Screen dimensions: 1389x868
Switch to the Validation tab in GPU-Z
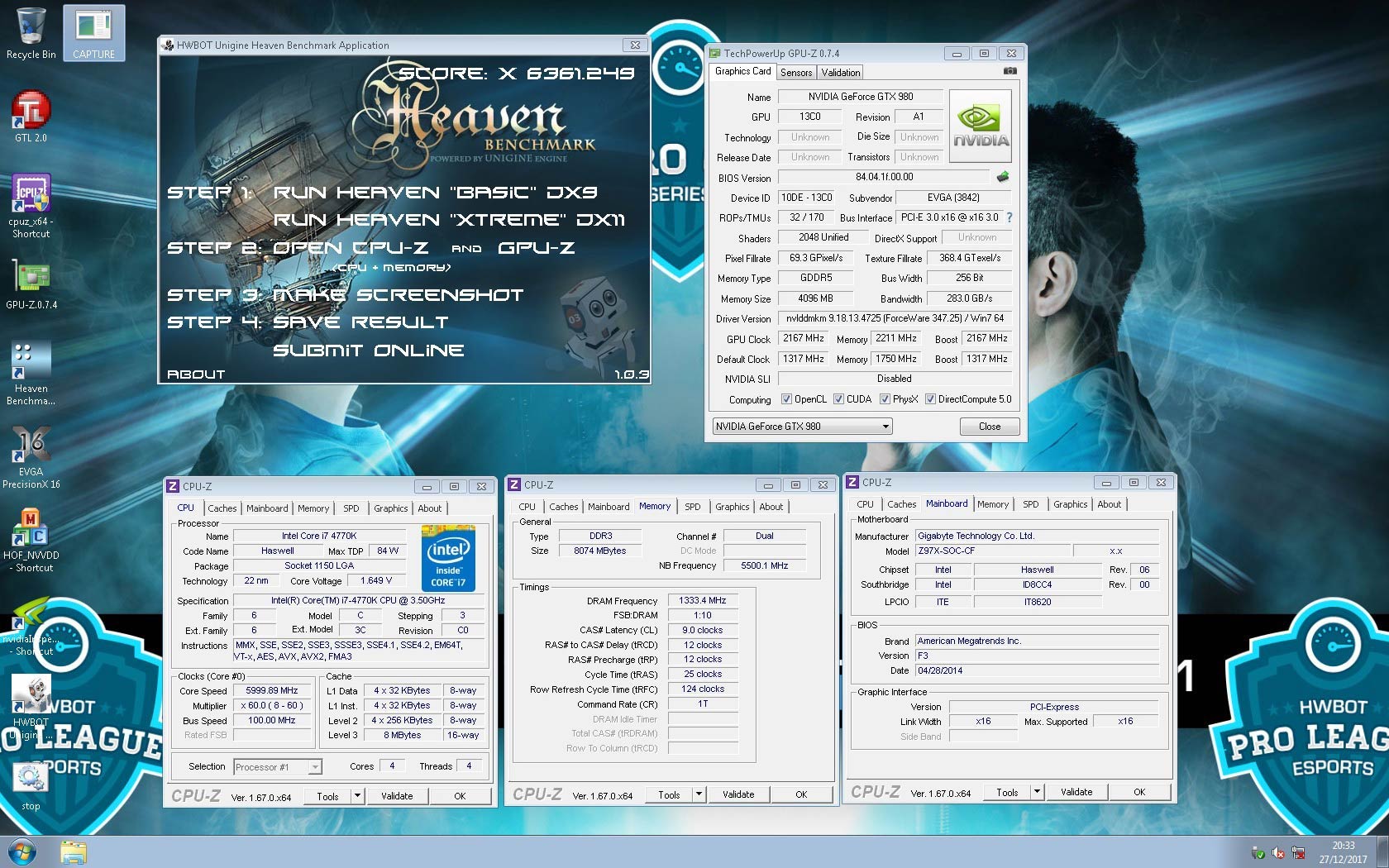click(841, 73)
